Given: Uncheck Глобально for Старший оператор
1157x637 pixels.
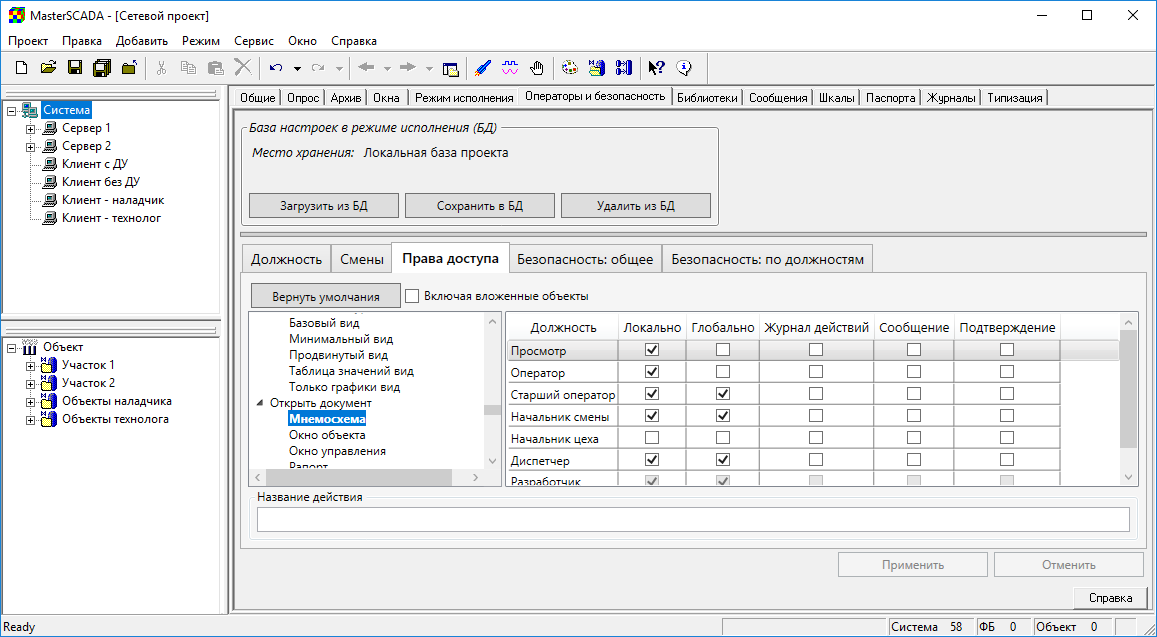Looking at the screenshot, I should 722,394.
